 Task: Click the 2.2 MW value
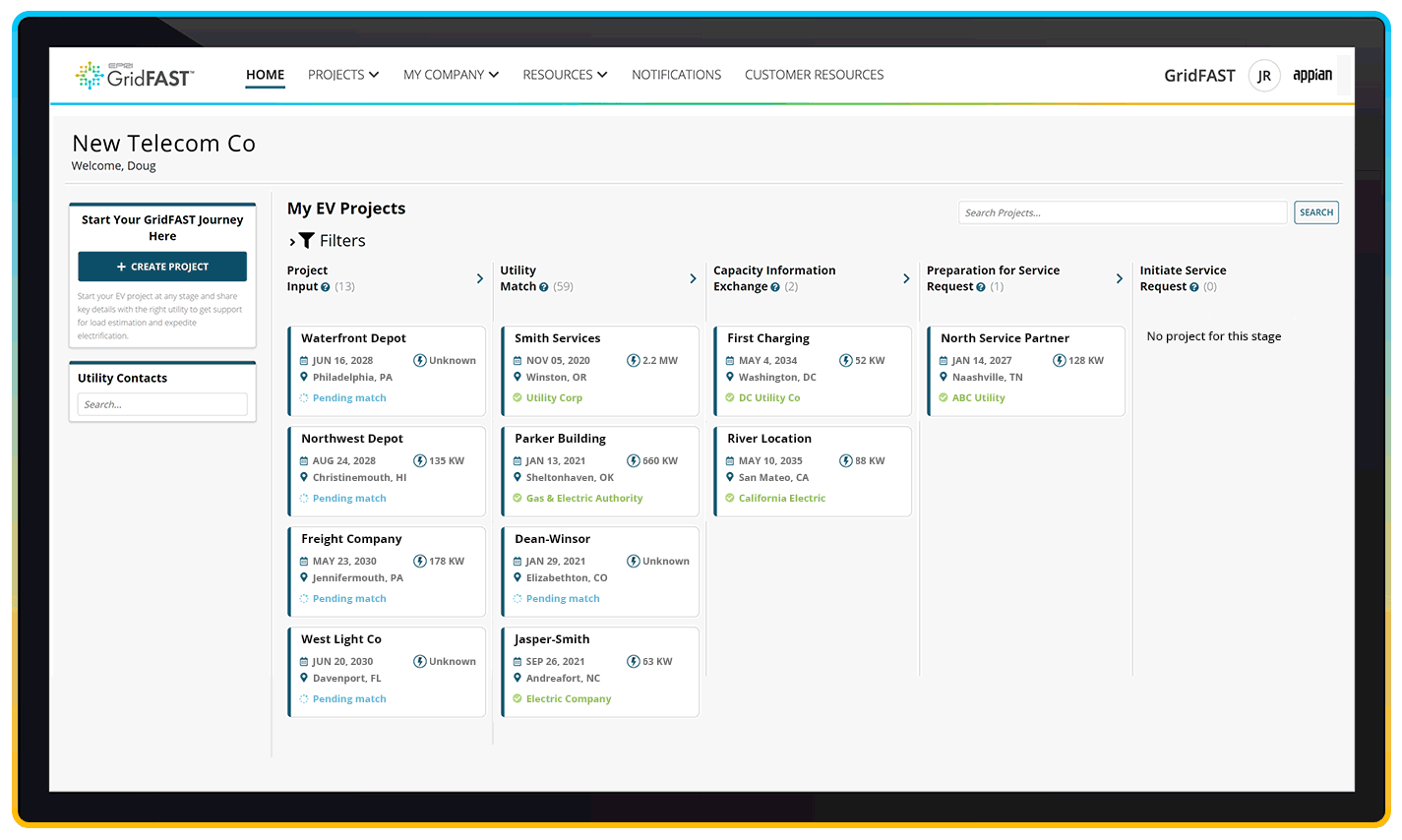660,361
